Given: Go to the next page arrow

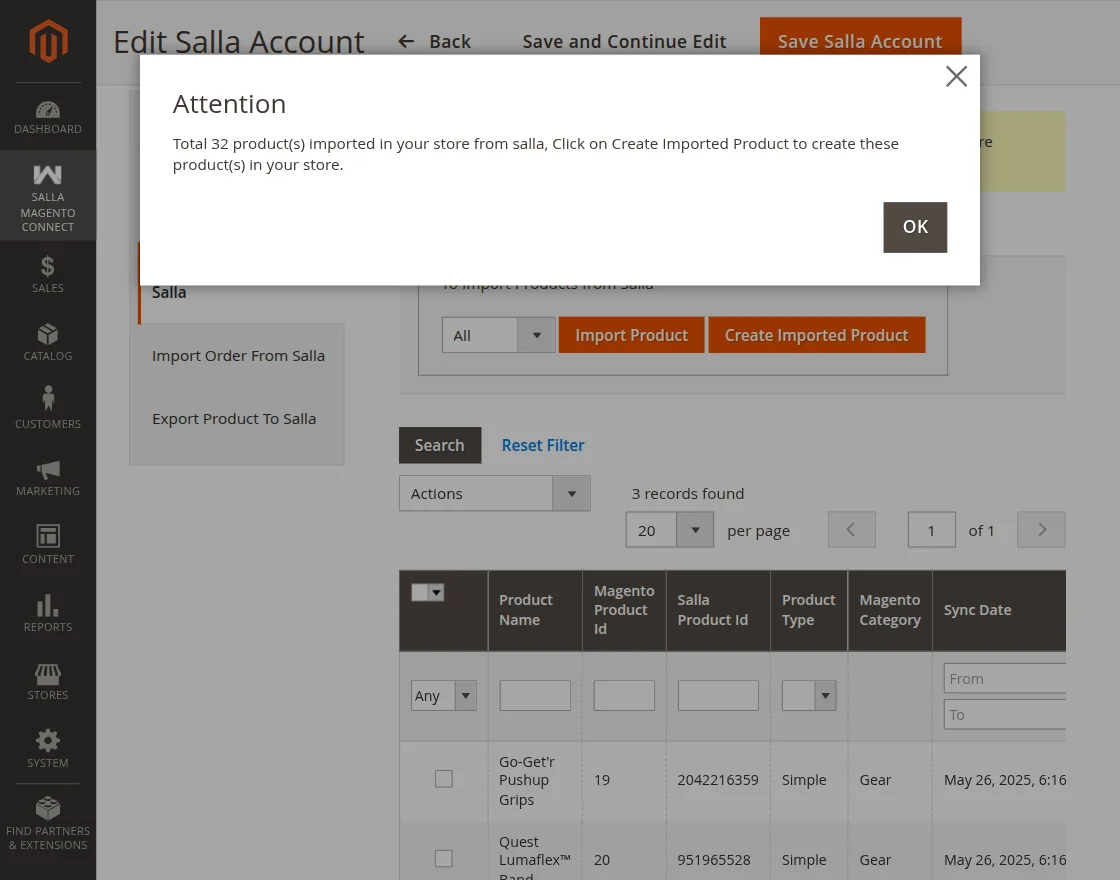Looking at the screenshot, I should tap(1041, 530).
